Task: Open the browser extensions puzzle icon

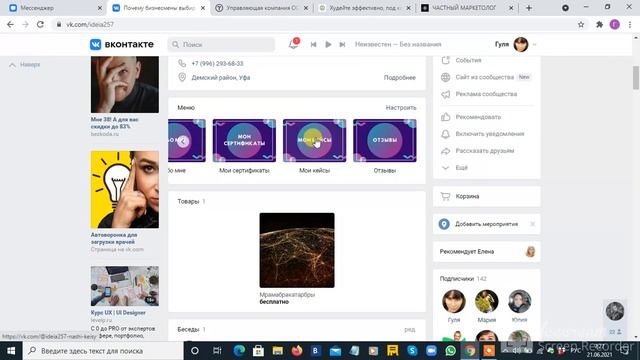Action: 599,24
